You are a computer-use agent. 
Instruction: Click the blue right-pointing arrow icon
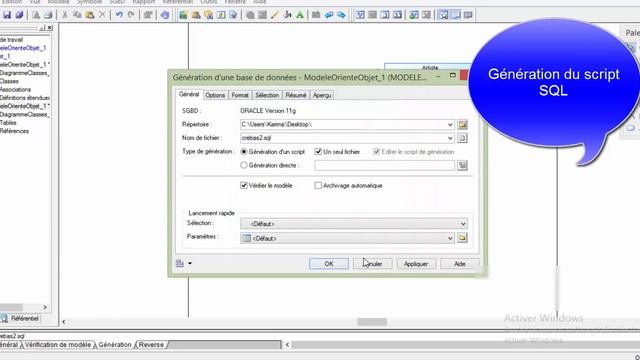pyautogui.click(x=341, y=15)
